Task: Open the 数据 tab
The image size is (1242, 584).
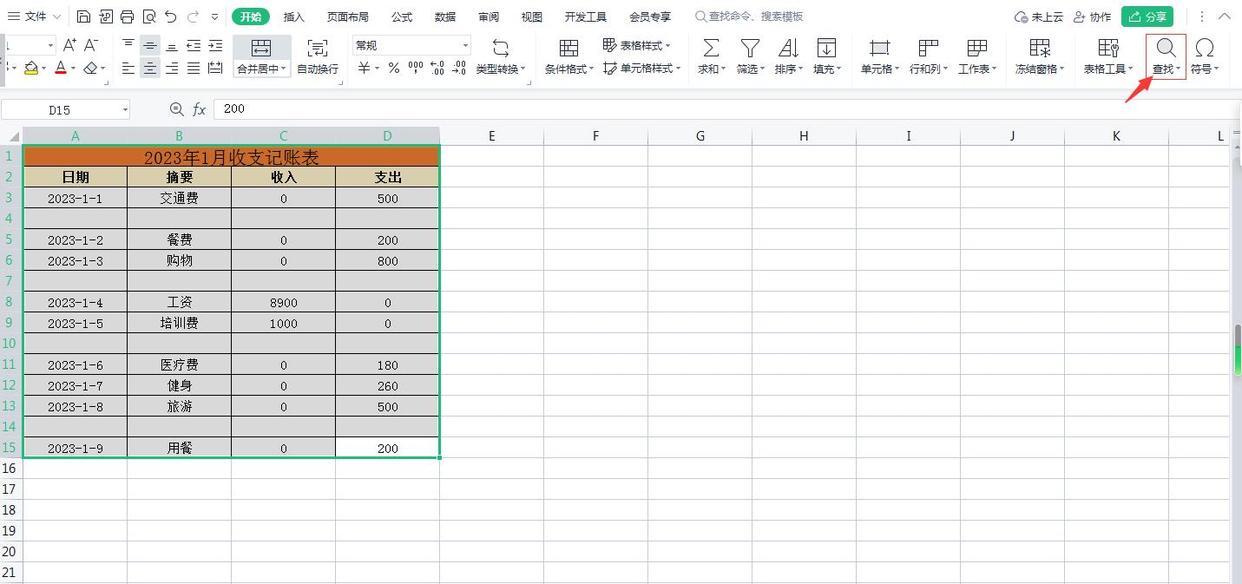Action: pos(446,17)
